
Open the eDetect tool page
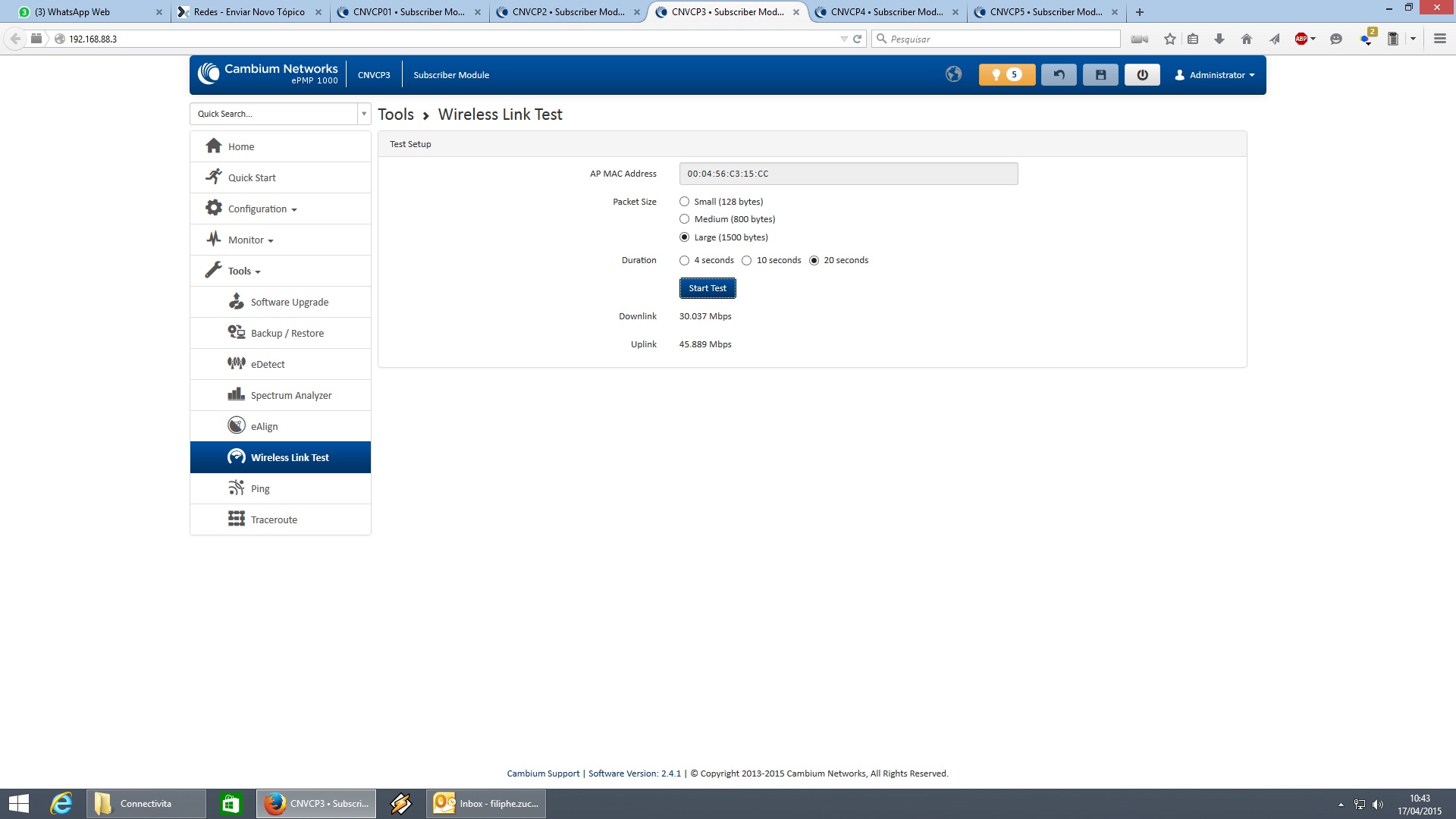pos(268,364)
